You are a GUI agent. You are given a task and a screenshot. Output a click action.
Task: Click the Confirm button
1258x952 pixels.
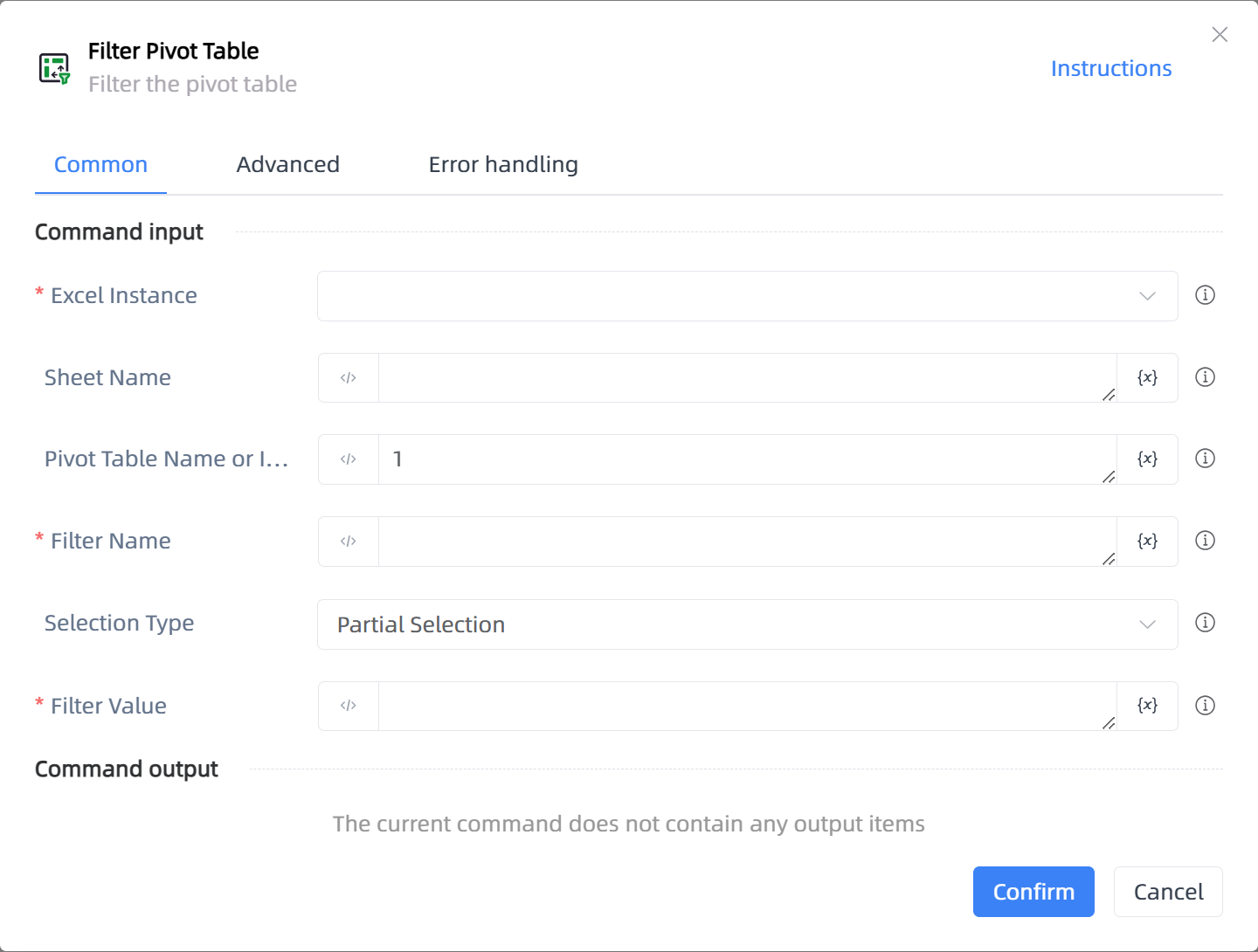coord(1033,892)
